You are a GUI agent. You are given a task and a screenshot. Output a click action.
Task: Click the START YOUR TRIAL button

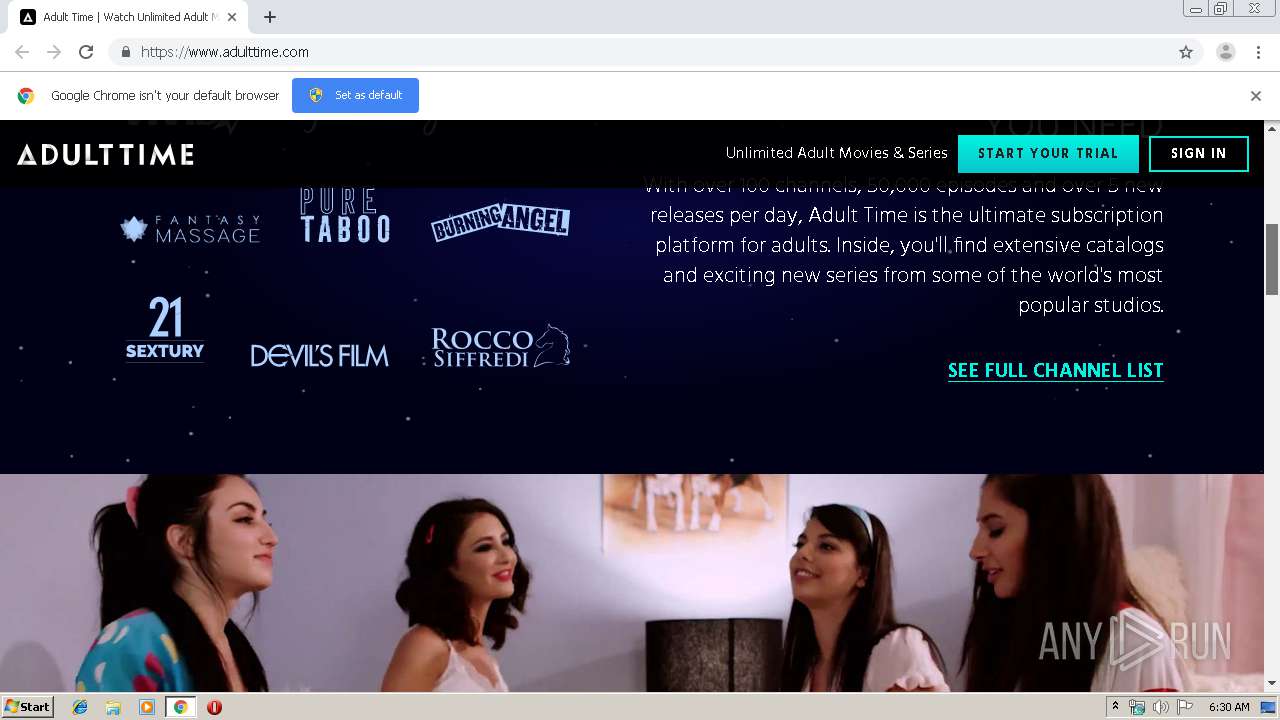coord(1048,154)
